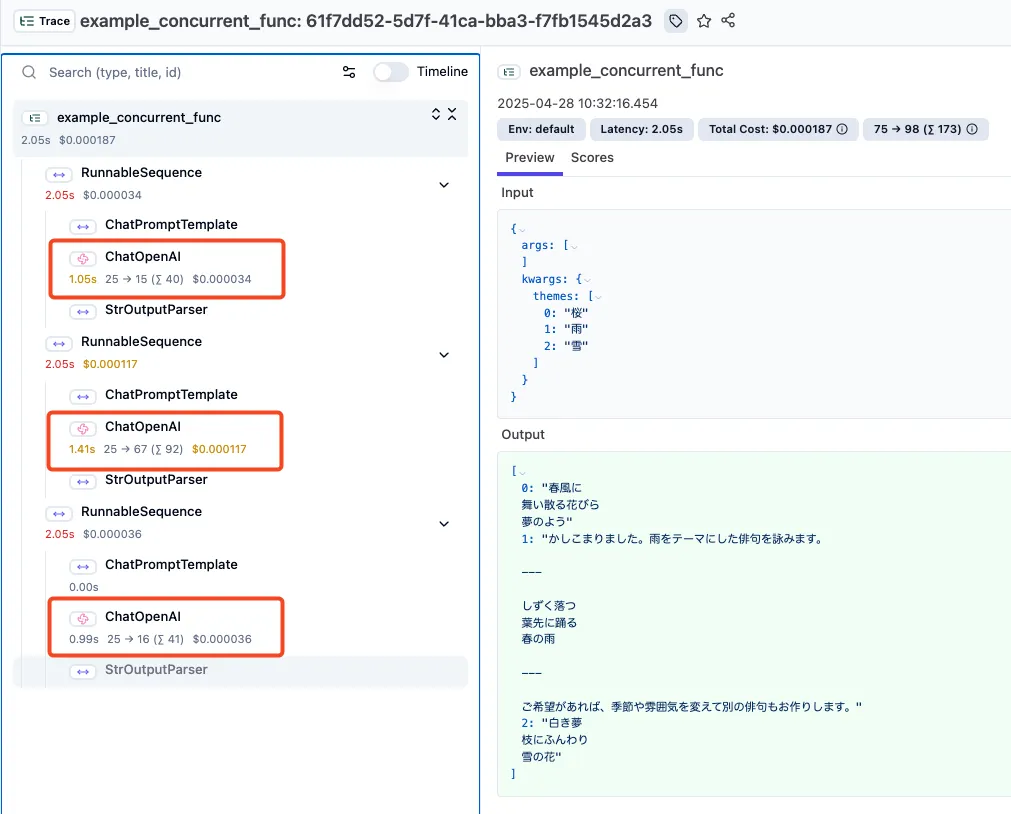1011x814 pixels.
Task: Click the themes value "雪"
Action: [576, 346]
